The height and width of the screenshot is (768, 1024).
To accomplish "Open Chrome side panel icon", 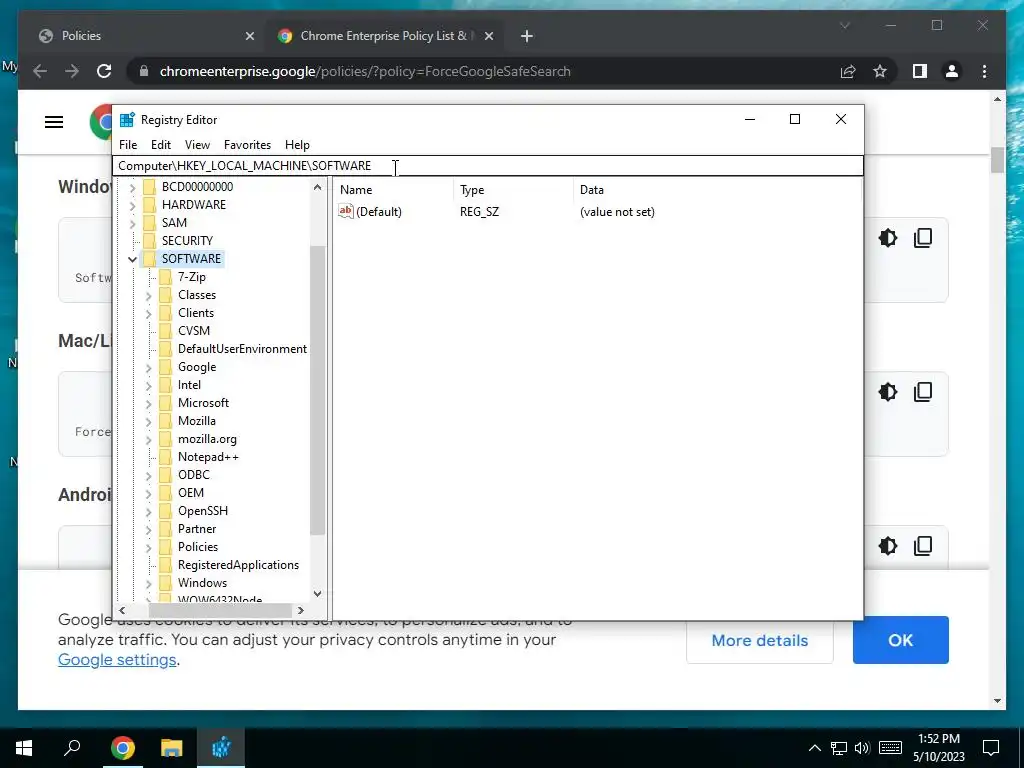I will pyautogui.click(x=920, y=71).
